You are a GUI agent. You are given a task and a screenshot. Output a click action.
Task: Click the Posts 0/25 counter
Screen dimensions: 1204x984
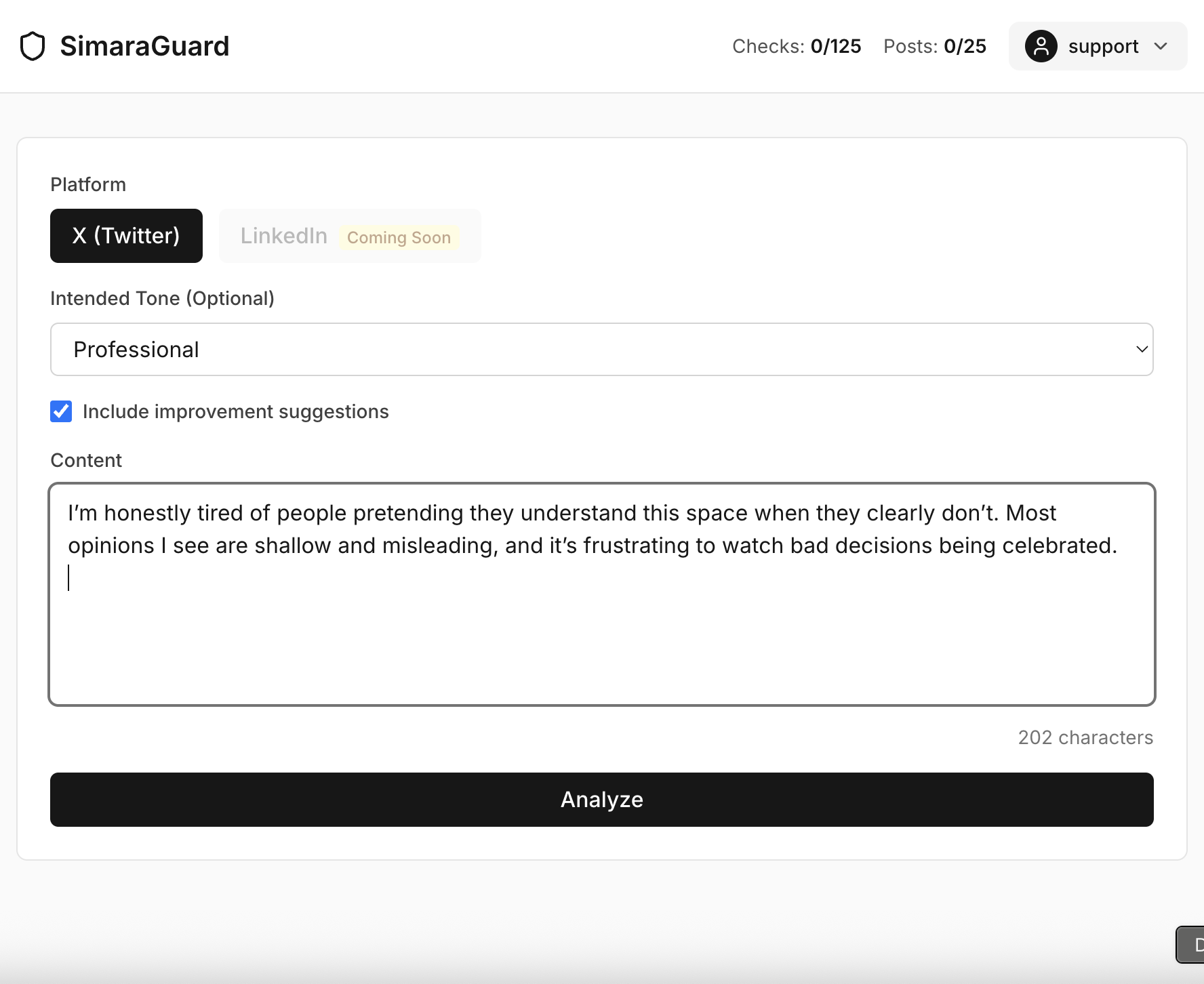pyautogui.click(x=934, y=46)
